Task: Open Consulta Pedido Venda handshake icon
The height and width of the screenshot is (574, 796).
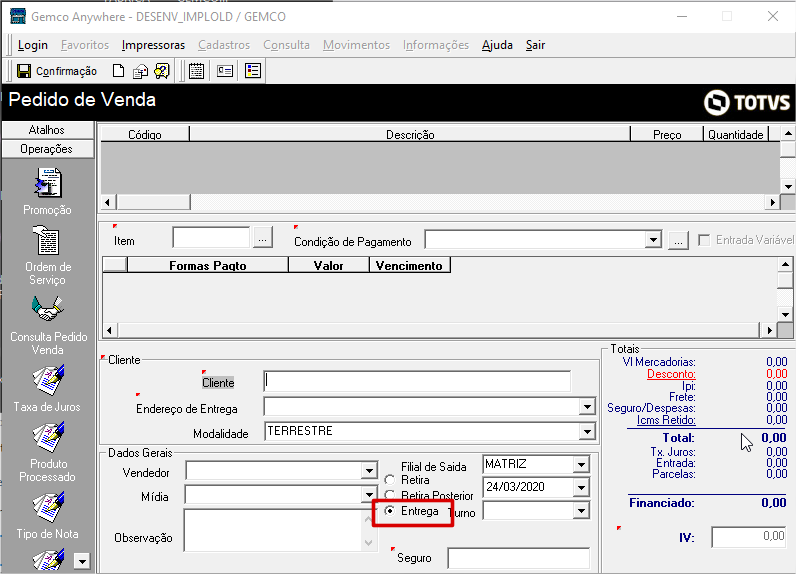Action: [47, 308]
